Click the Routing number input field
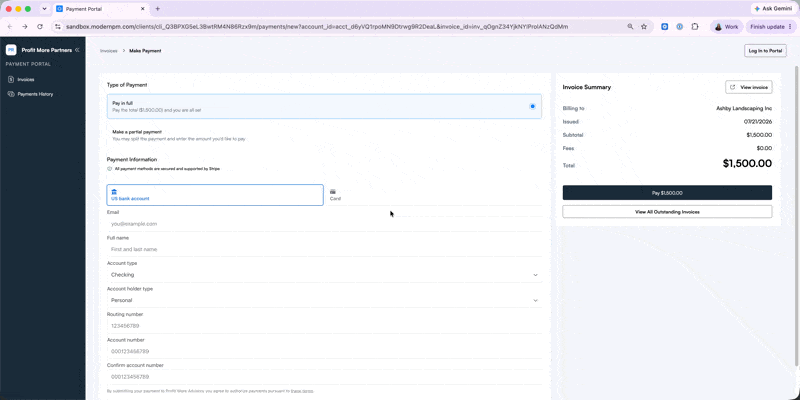 pyautogui.click(x=324, y=326)
